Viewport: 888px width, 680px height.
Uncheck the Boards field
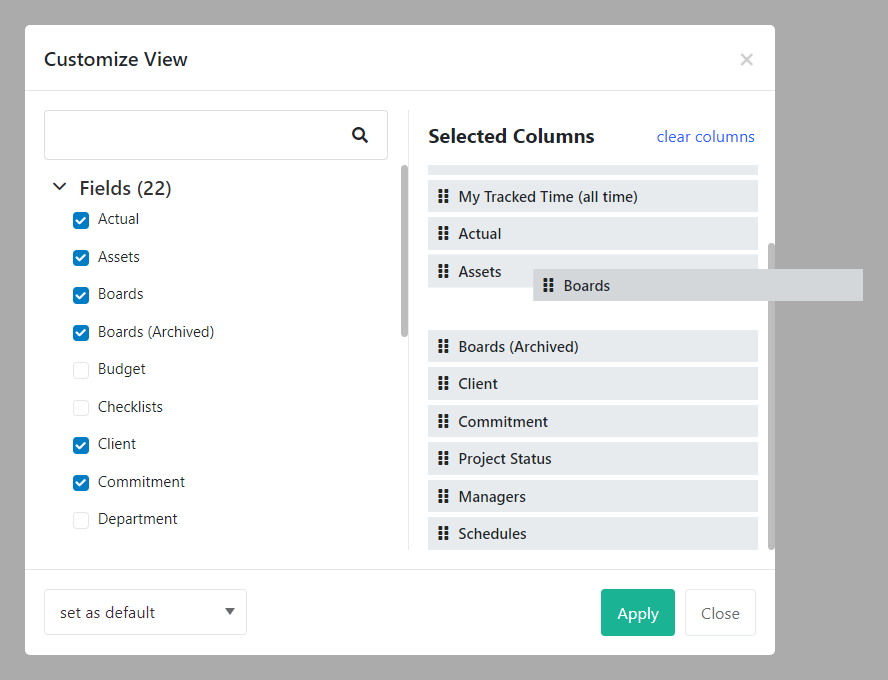(x=80, y=295)
